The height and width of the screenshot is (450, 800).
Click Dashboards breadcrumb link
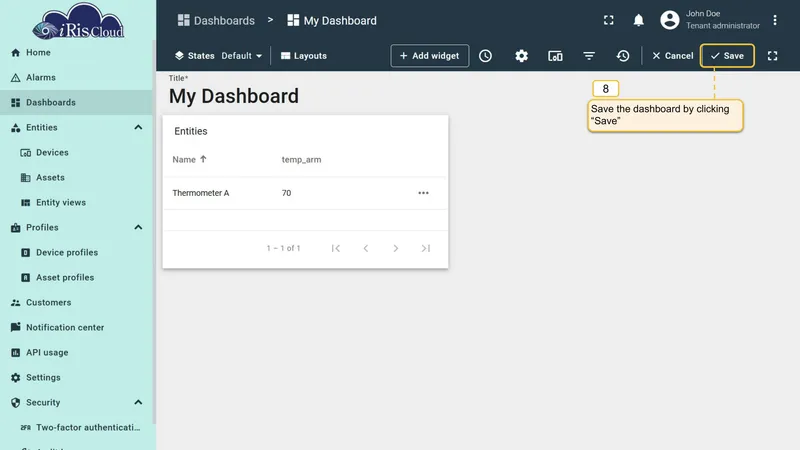[x=216, y=20]
